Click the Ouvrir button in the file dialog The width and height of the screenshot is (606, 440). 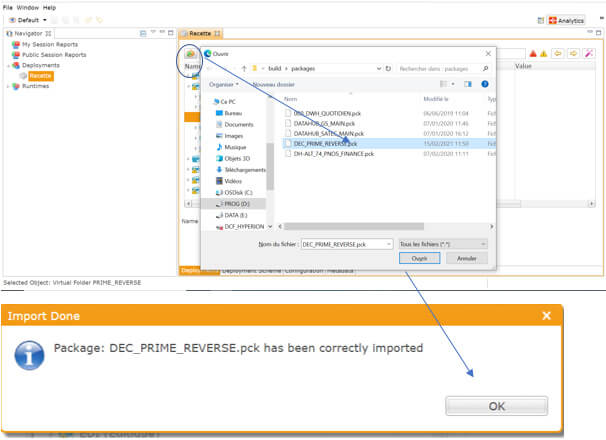[419, 258]
